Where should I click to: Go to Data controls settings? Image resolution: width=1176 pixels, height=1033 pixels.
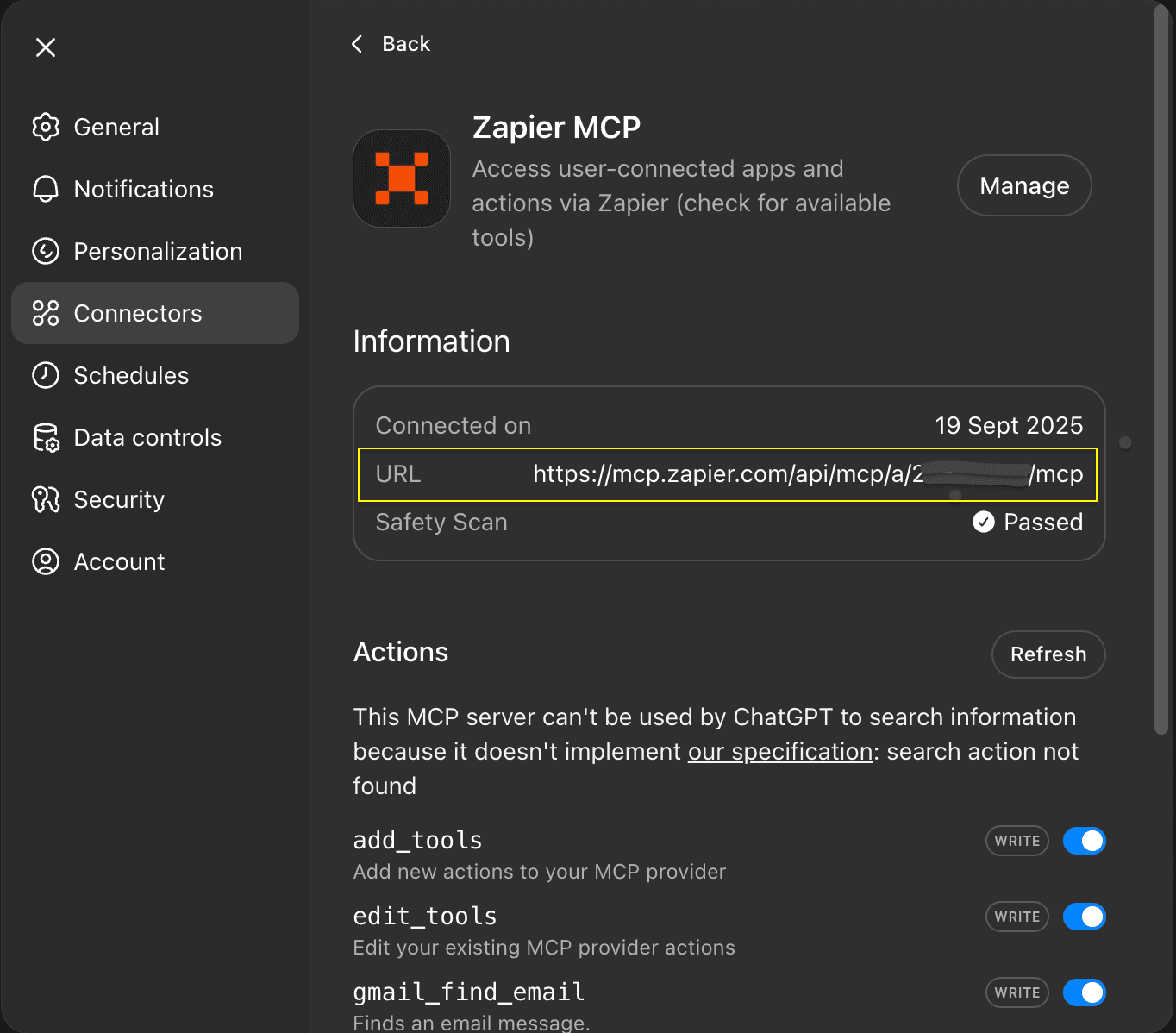(155, 437)
